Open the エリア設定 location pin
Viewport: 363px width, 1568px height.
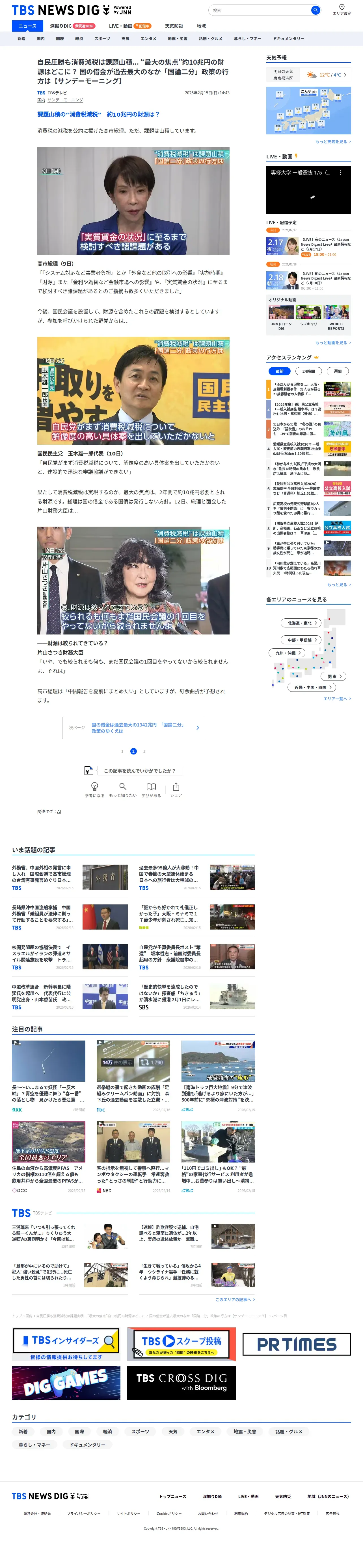(342, 10)
